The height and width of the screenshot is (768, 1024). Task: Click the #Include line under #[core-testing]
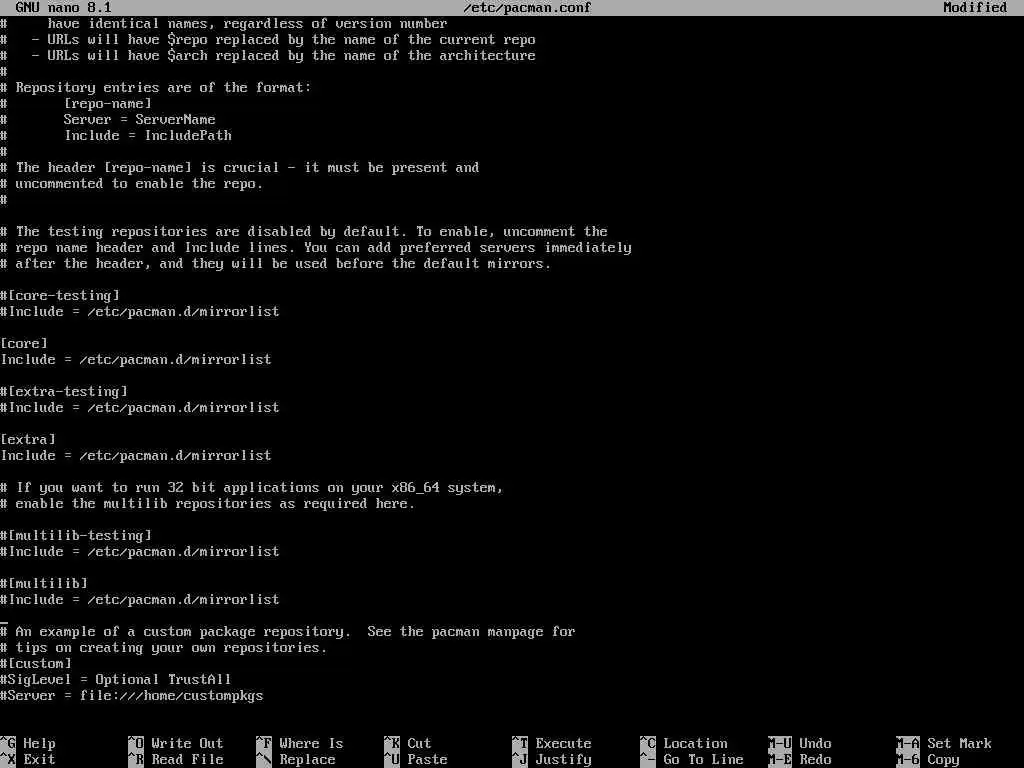[140, 312]
